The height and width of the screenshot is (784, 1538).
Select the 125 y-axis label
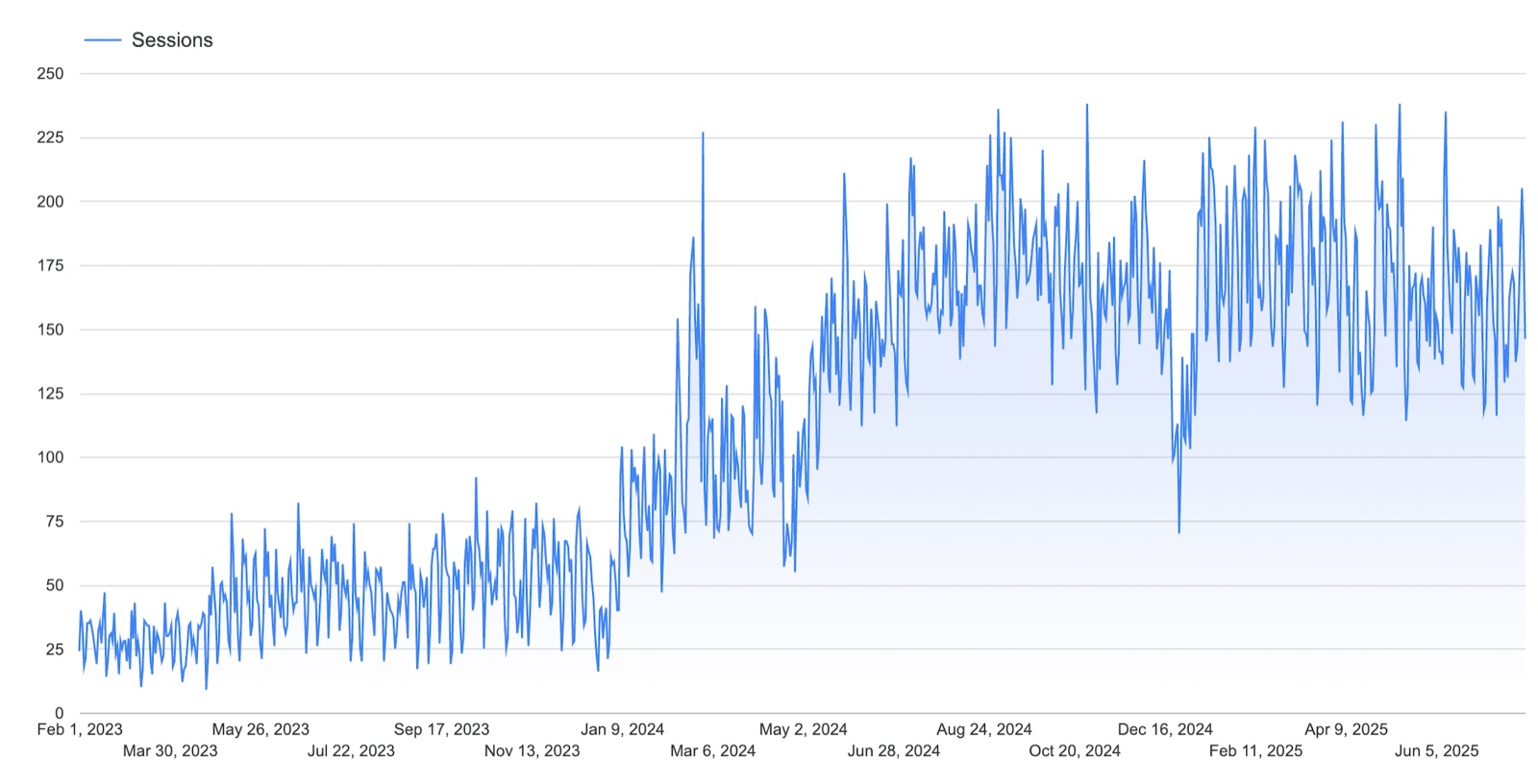click(50, 393)
